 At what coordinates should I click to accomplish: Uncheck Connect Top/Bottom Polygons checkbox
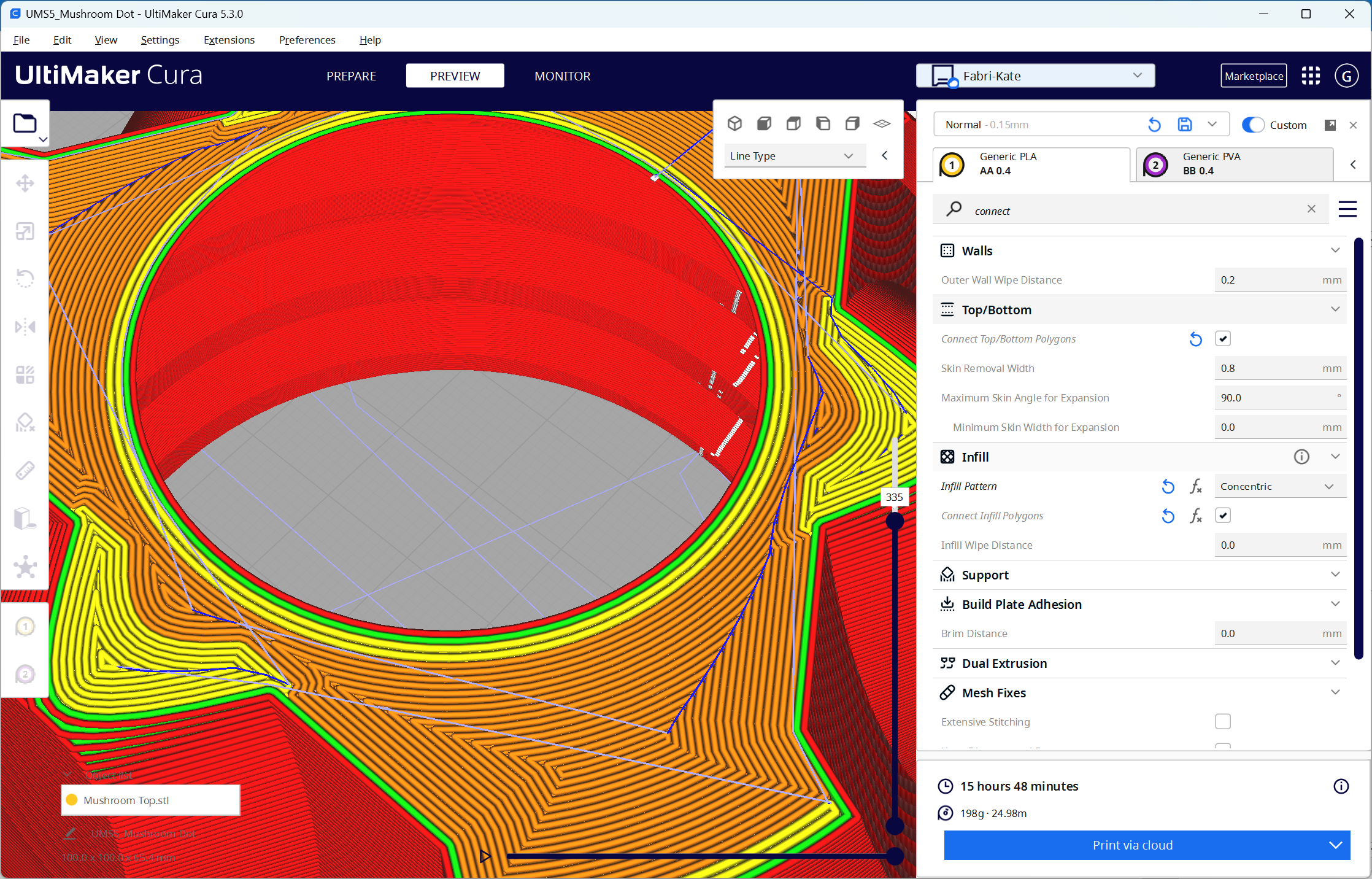(1222, 339)
